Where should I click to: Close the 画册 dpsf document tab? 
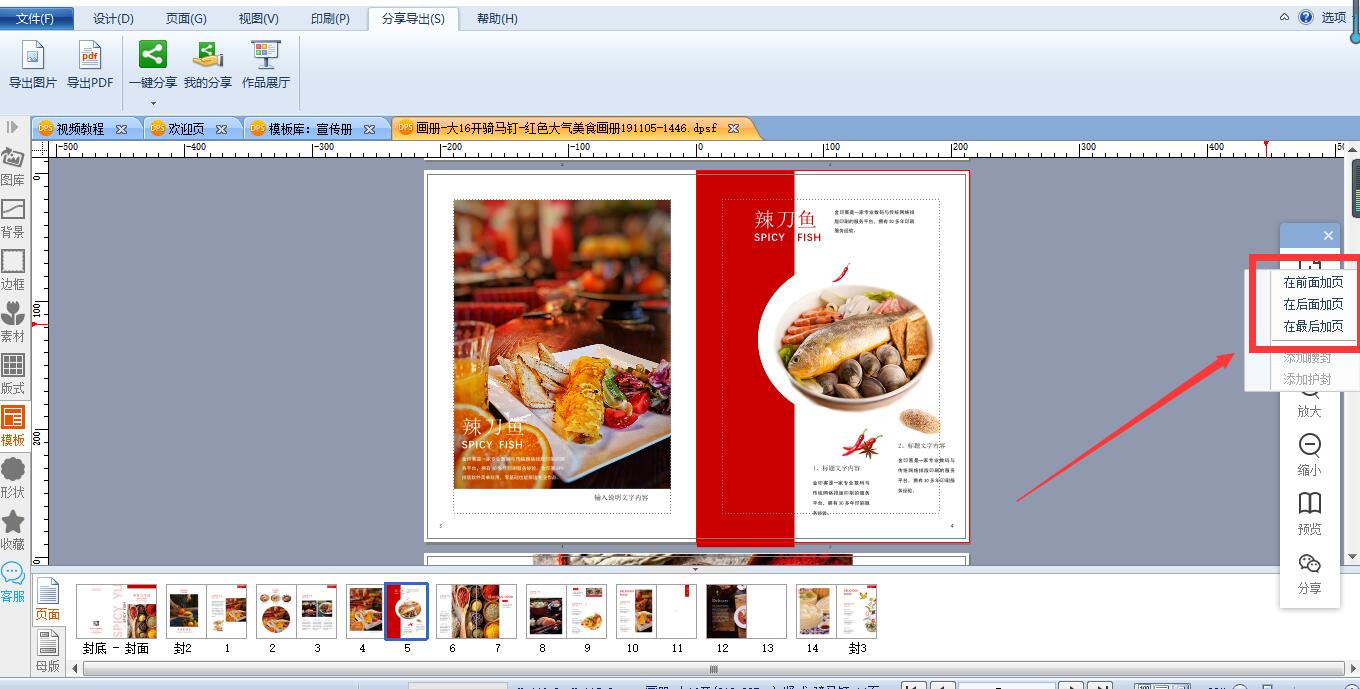pos(734,128)
